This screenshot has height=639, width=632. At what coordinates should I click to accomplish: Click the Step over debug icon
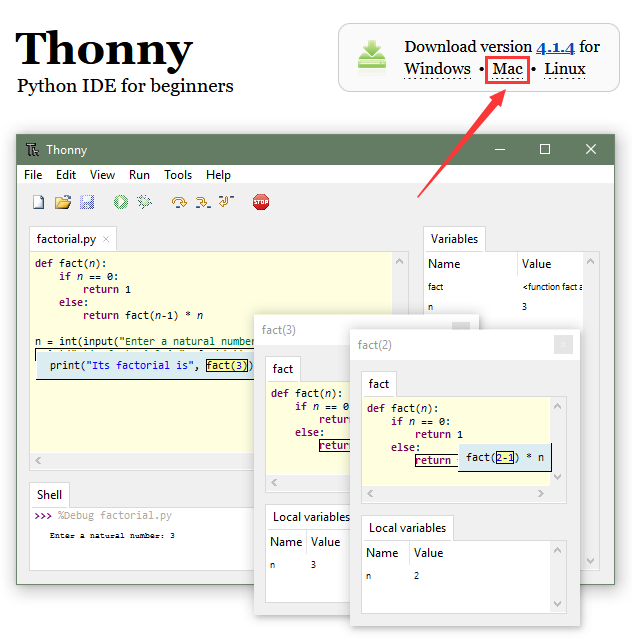point(179,202)
